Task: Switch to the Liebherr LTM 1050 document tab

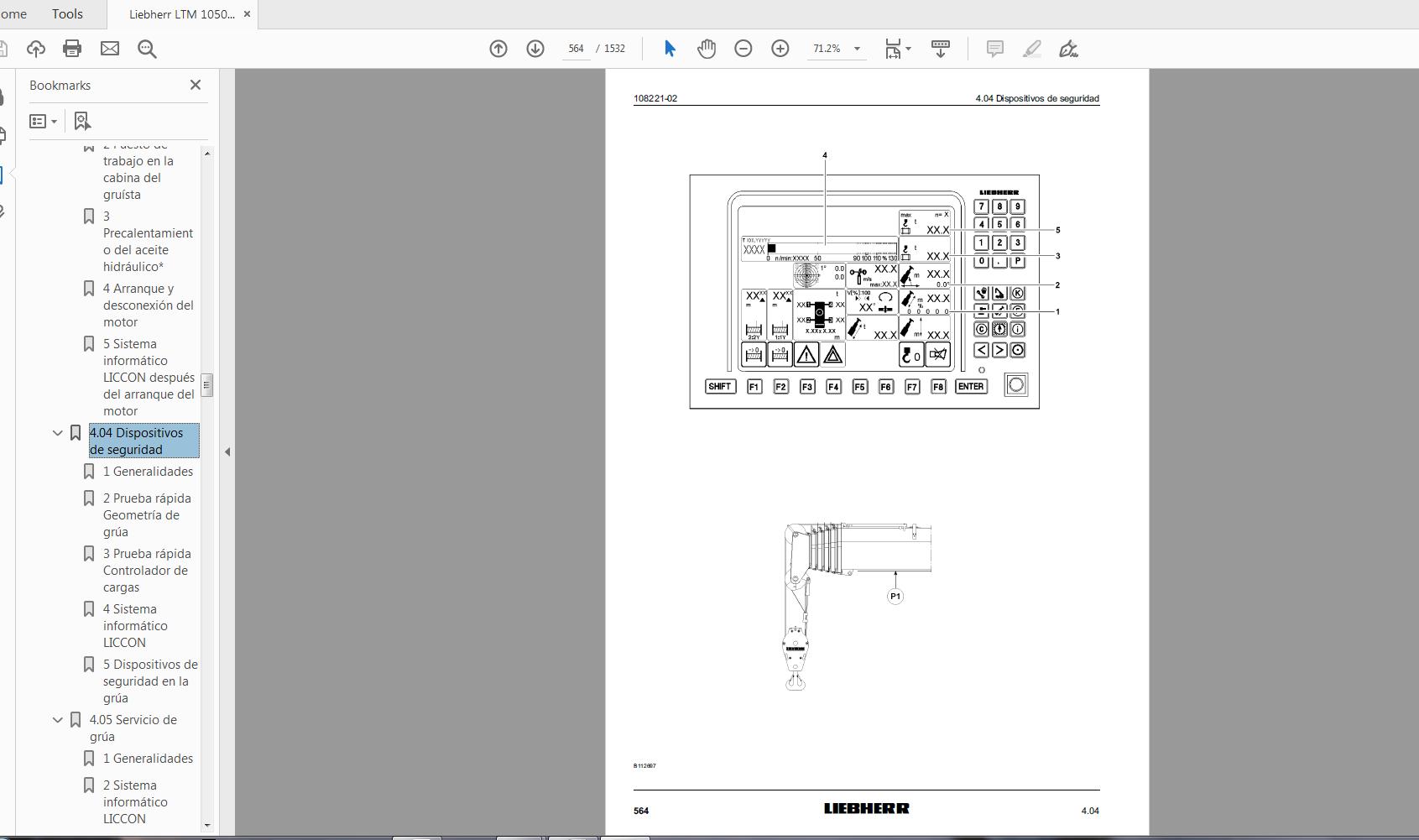Action: pyautogui.click(x=181, y=14)
